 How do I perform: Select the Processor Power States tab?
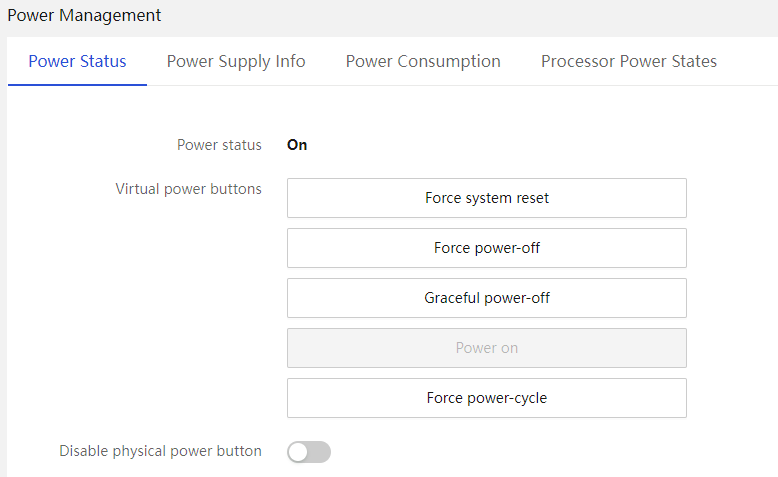pyautogui.click(x=629, y=61)
